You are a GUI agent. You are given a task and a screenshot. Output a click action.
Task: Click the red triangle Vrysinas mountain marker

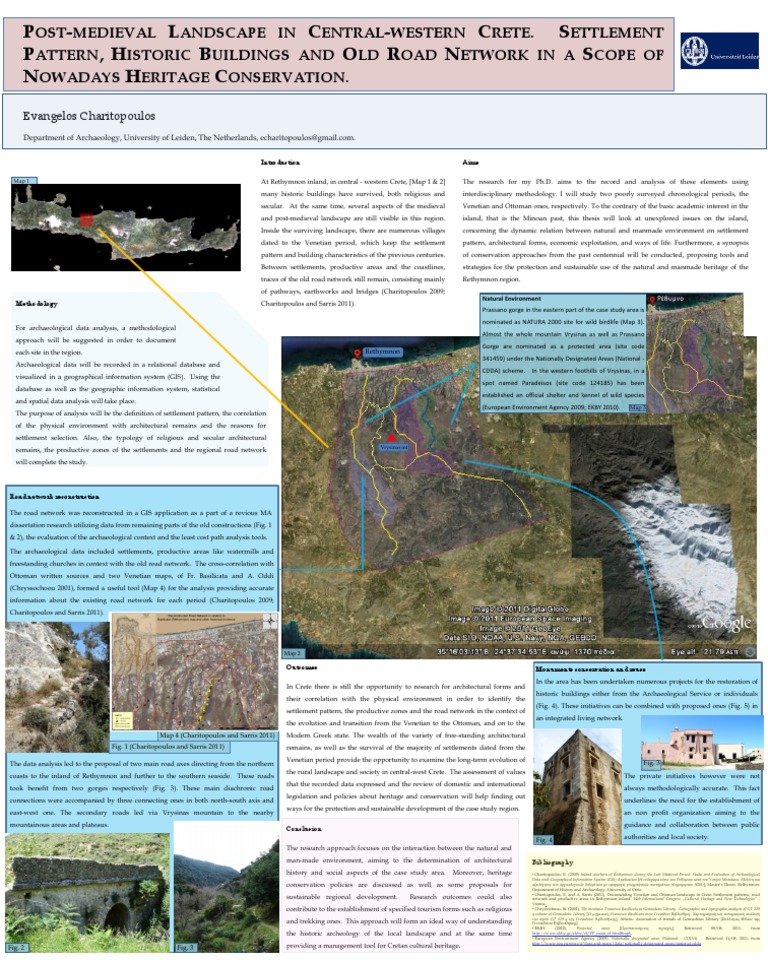pos(392,437)
